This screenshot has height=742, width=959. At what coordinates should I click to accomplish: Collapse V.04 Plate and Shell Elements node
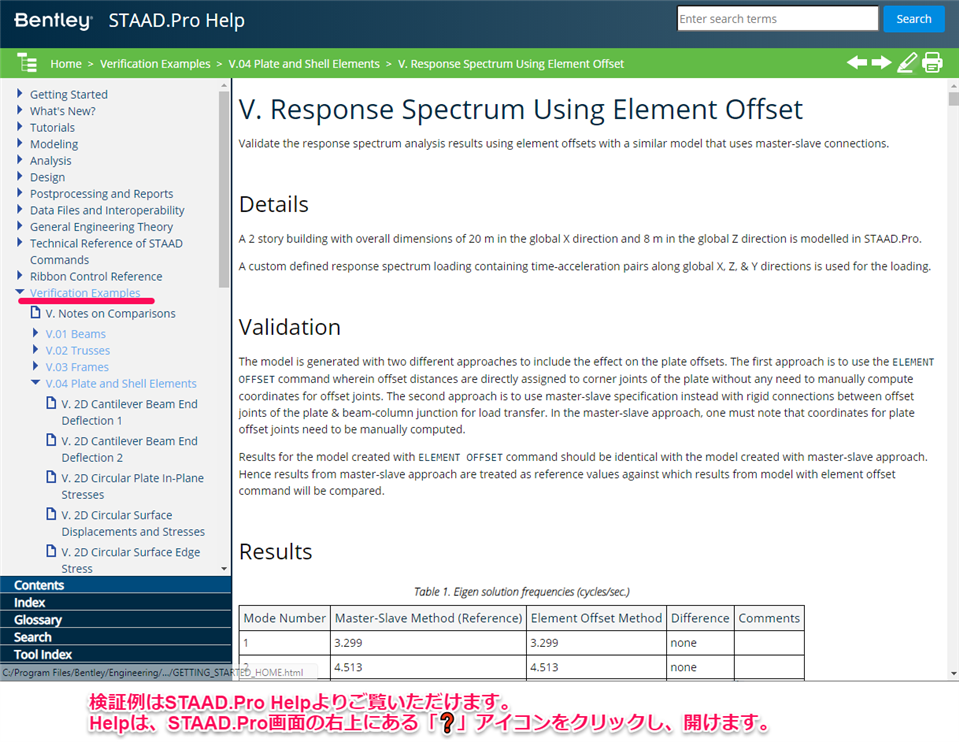[35, 382]
